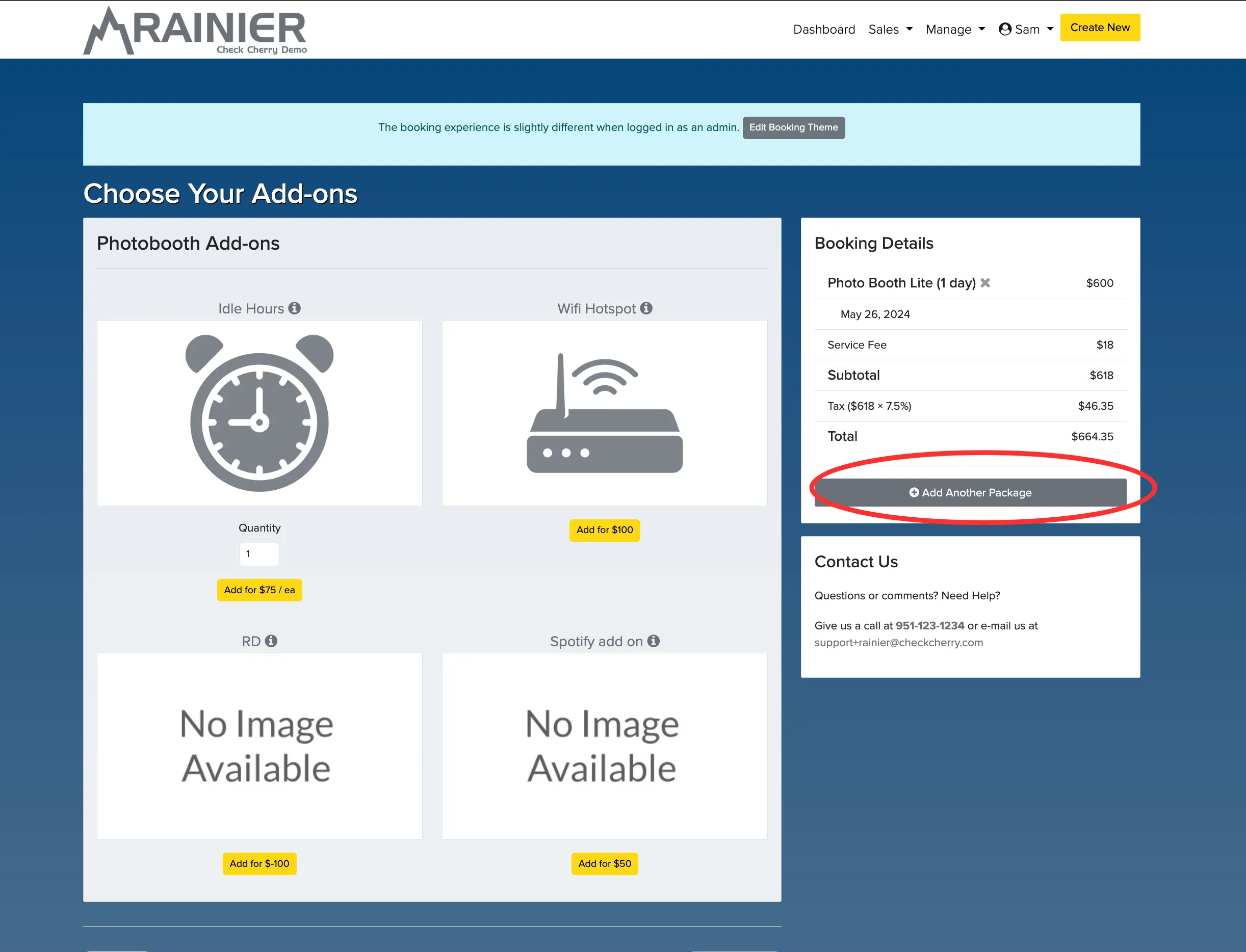Click the Photobooth Add-ons section title
The width and height of the screenshot is (1246, 952).
[188, 243]
